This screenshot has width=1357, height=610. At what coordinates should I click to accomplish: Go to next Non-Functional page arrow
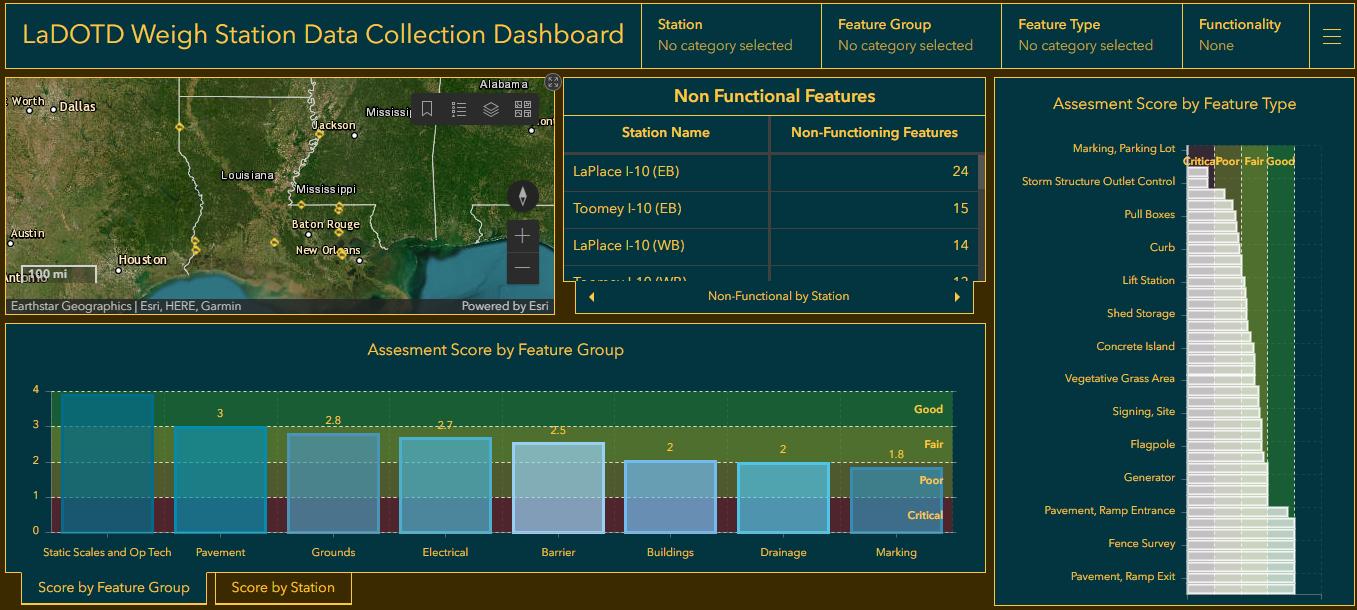click(x=957, y=296)
